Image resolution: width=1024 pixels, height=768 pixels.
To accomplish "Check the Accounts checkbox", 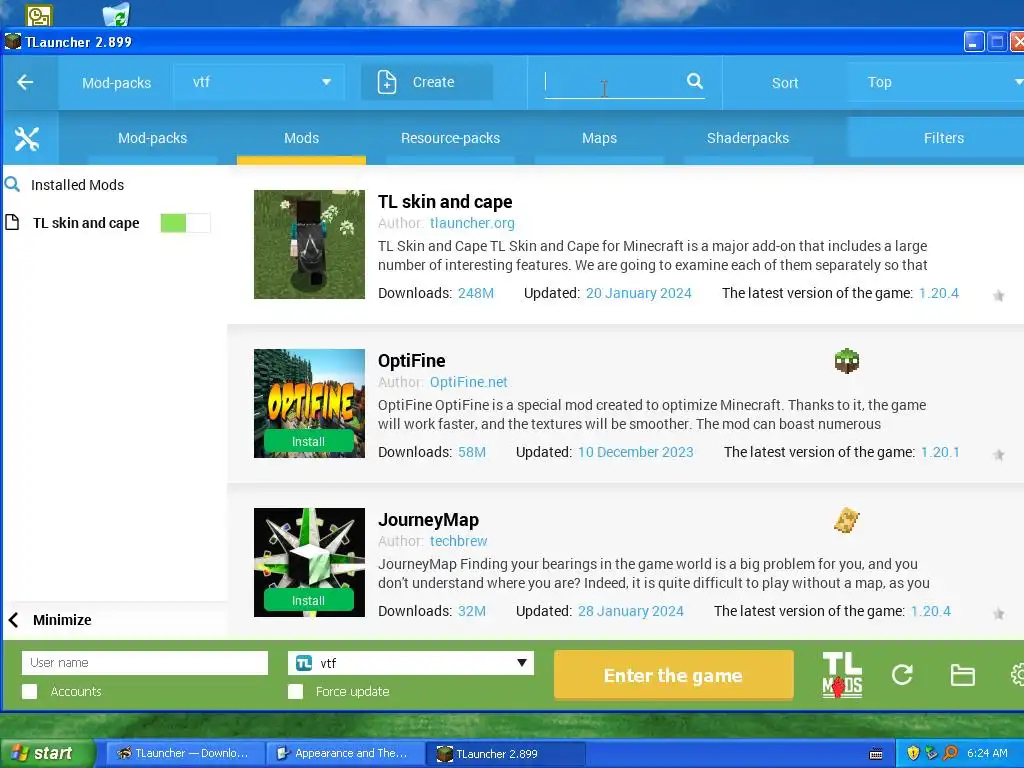I will tap(29, 692).
